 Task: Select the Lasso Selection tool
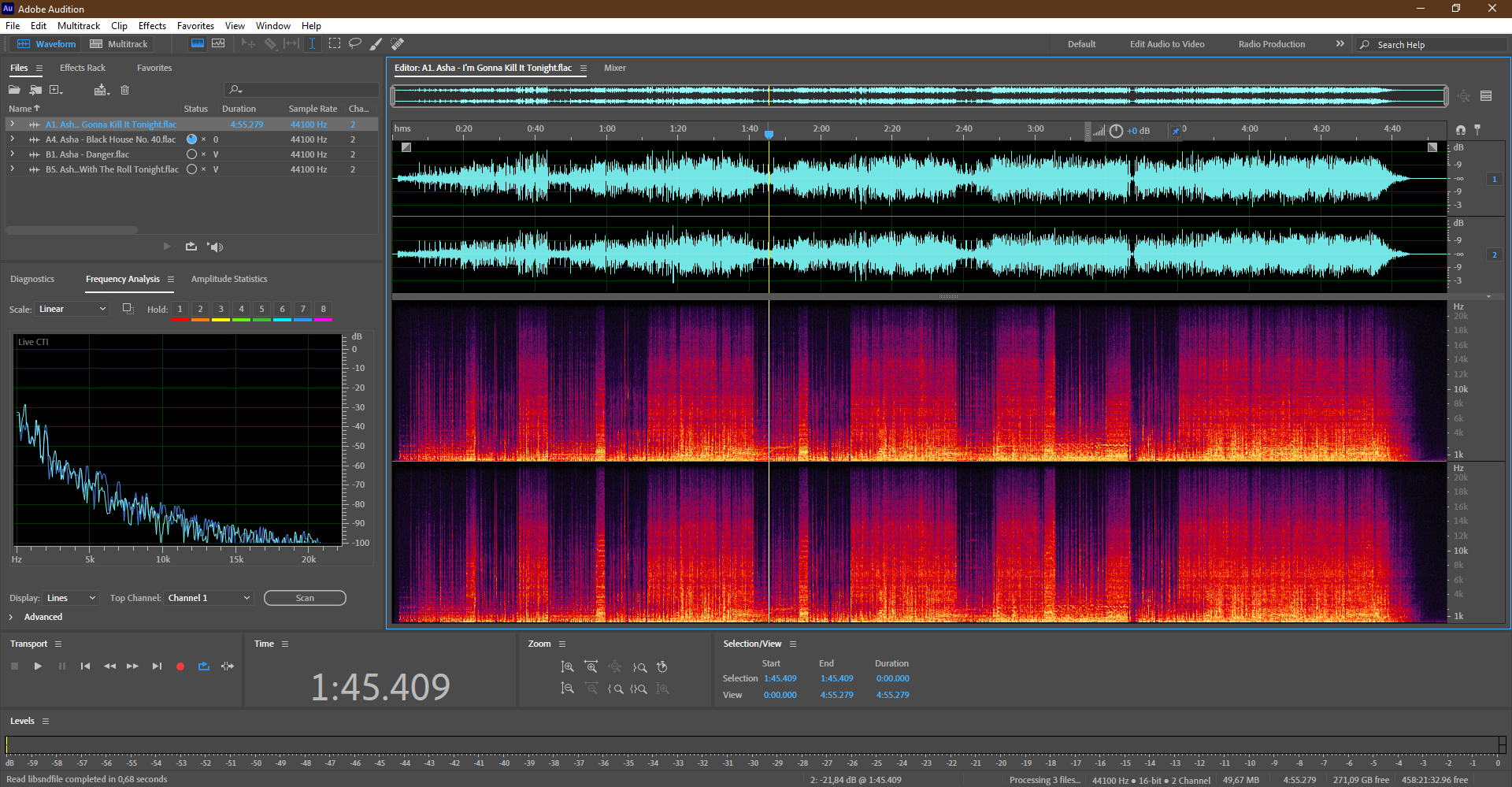click(x=355, y=43)
